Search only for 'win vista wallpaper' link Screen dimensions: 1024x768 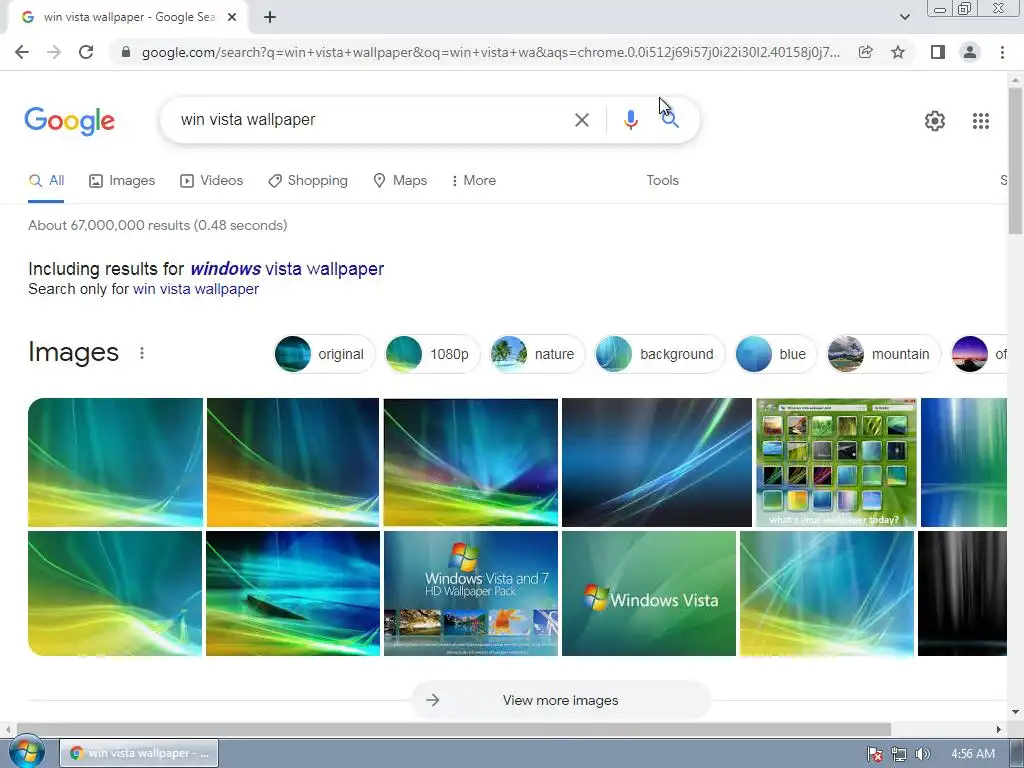[196, 289]
